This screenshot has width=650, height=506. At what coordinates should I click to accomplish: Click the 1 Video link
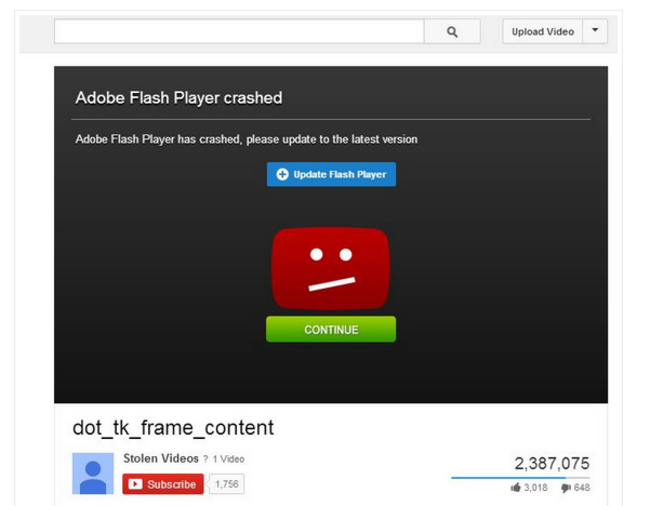(x=228, y=459)
